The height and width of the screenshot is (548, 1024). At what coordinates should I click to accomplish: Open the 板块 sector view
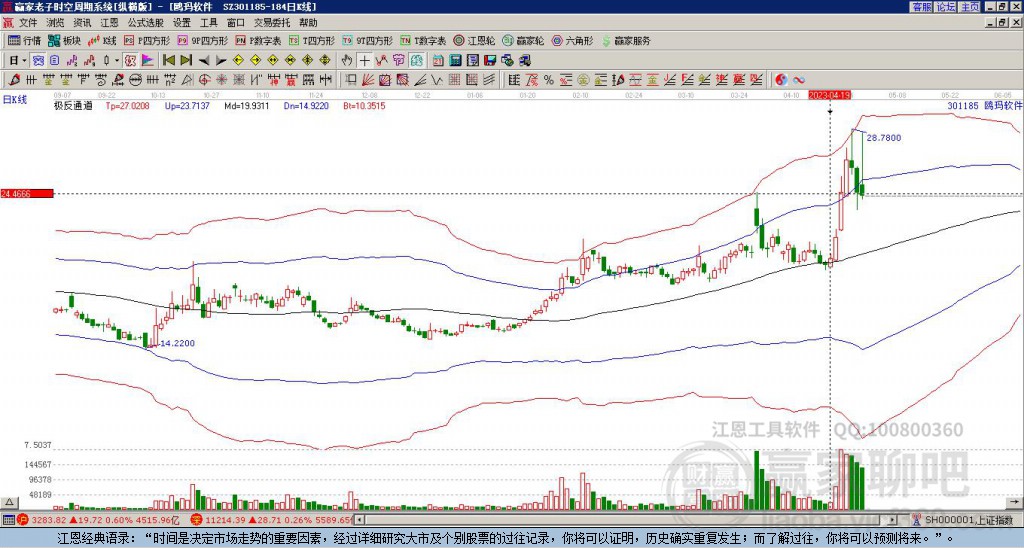click(65, 40)
